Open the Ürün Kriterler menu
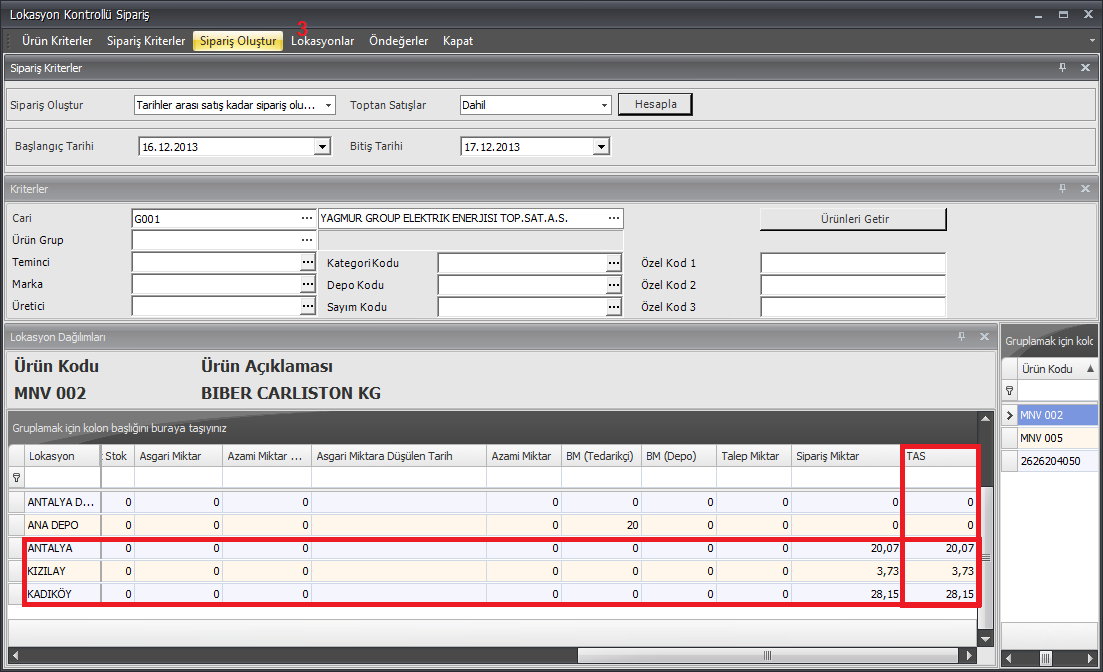Image resolution: width=1103 pixels, height=672 pixels. pos(57,41)
